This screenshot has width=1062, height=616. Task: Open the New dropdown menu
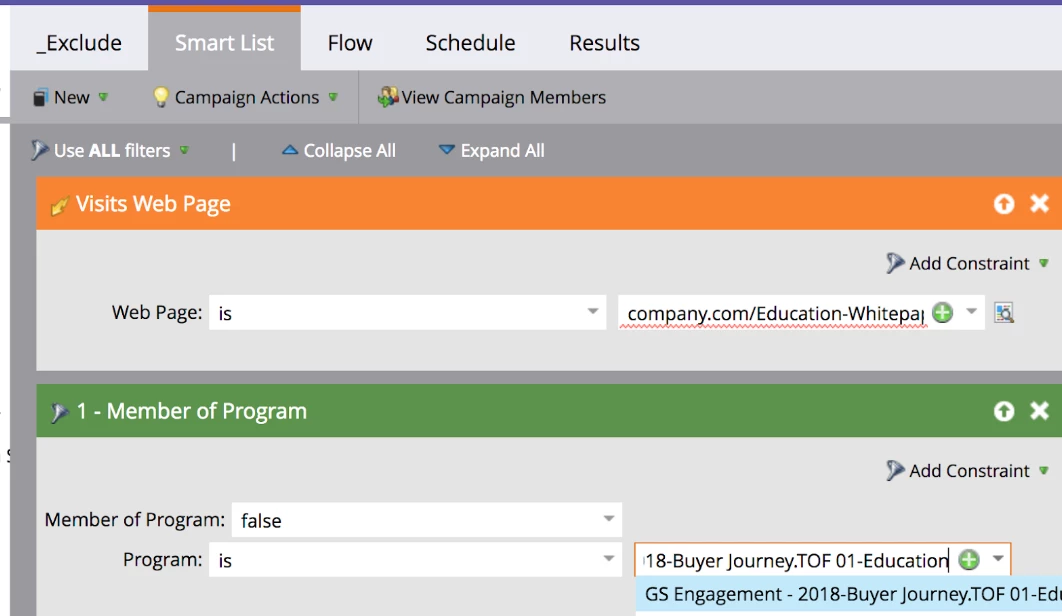(70, 97)
